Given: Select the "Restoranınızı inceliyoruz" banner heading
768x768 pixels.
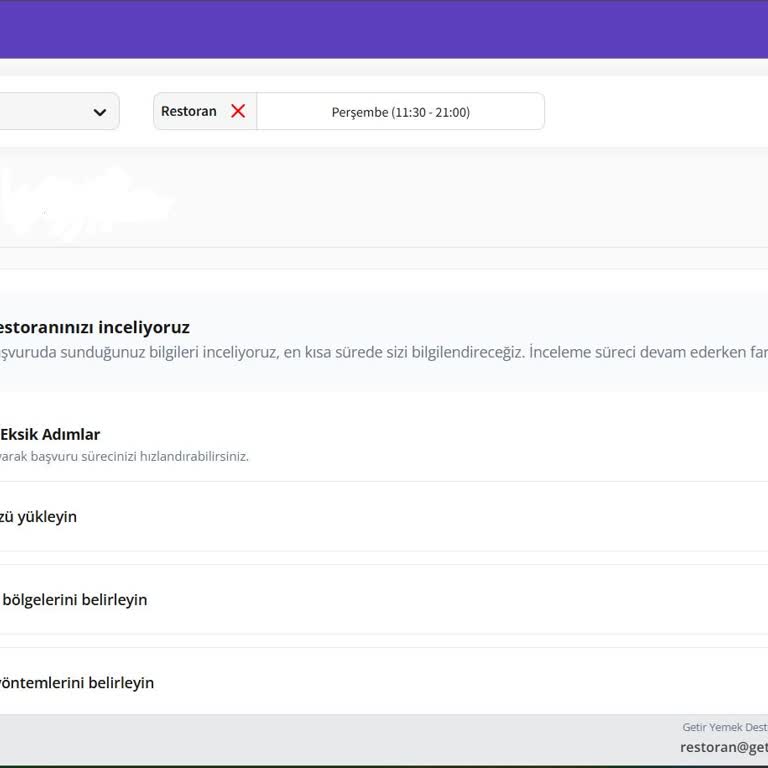Looking at the screenshot, I should pos(94,327).
